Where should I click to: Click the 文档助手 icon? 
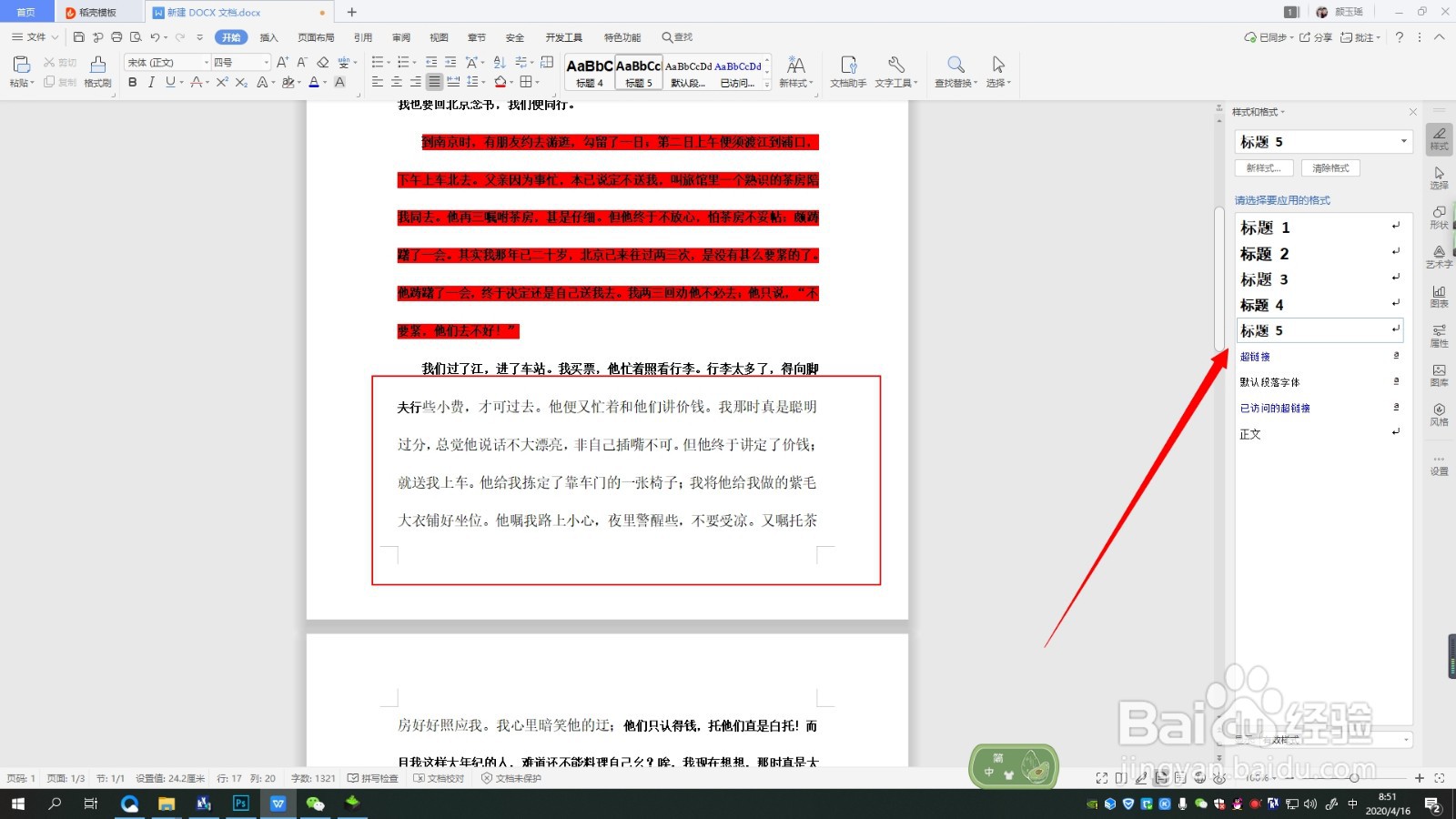(x=848, y=72)
